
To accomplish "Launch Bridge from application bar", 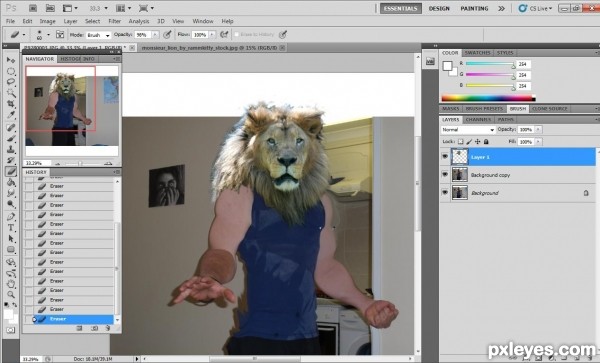I will (33, 8).
